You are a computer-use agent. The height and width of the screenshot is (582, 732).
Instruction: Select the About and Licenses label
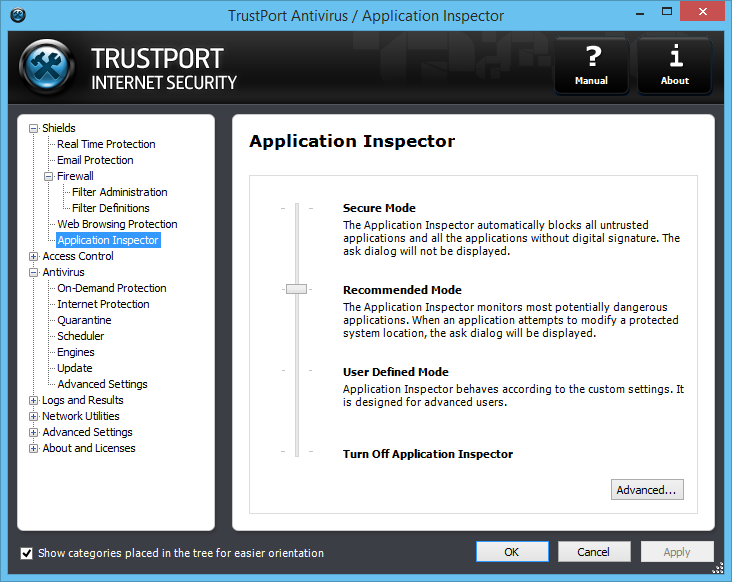pyautogui.click(x=89, y=448)
